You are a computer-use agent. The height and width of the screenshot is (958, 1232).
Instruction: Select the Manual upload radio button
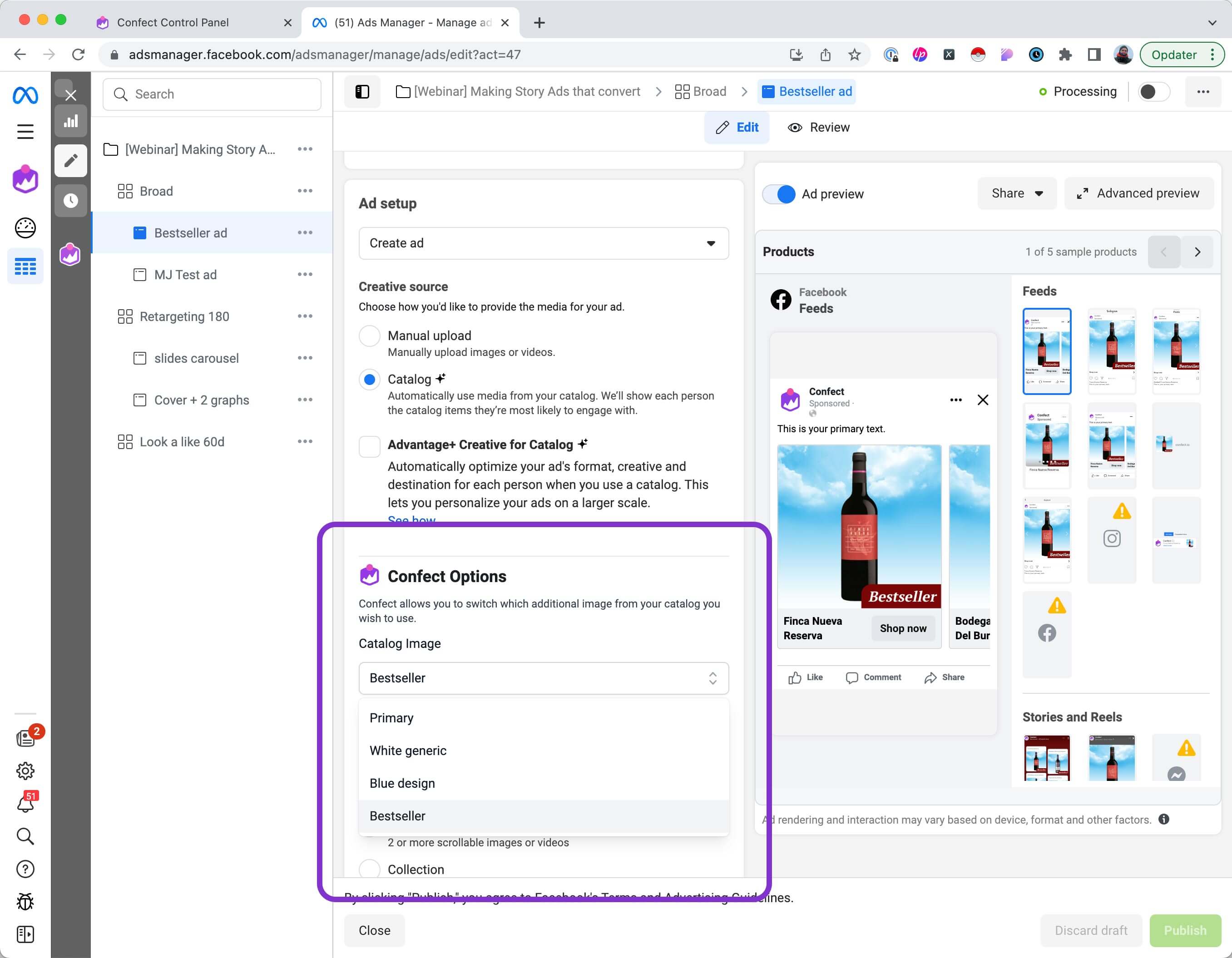pyautogui.click(x=370, y=336)
